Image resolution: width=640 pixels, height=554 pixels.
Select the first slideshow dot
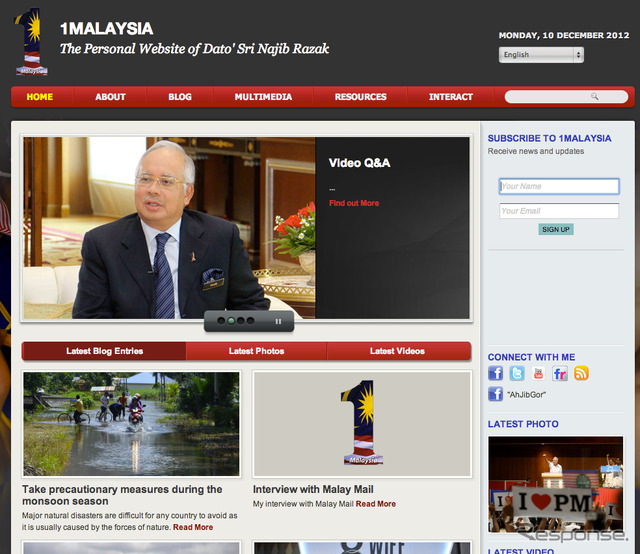221,321
